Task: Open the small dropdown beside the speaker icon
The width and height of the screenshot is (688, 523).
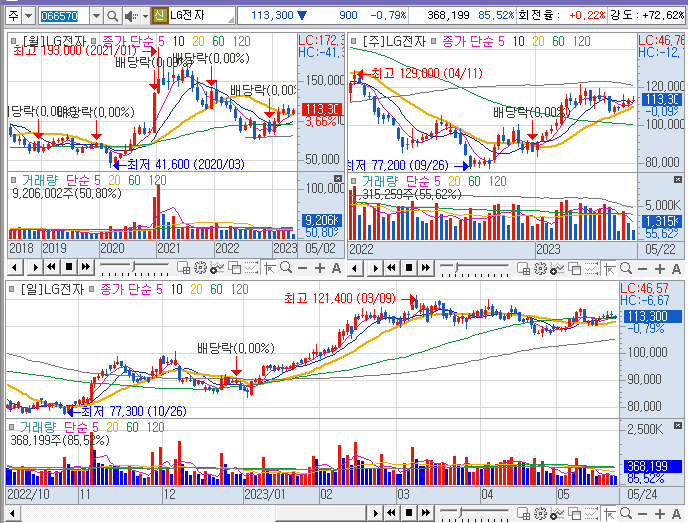Action: [145, 17]
